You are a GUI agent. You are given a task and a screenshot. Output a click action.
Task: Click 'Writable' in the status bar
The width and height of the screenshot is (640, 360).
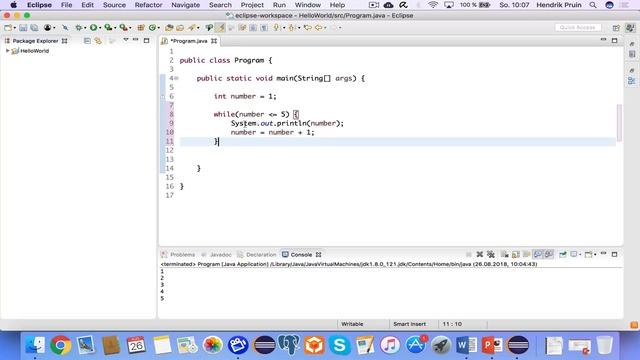[x=352, y=324]
